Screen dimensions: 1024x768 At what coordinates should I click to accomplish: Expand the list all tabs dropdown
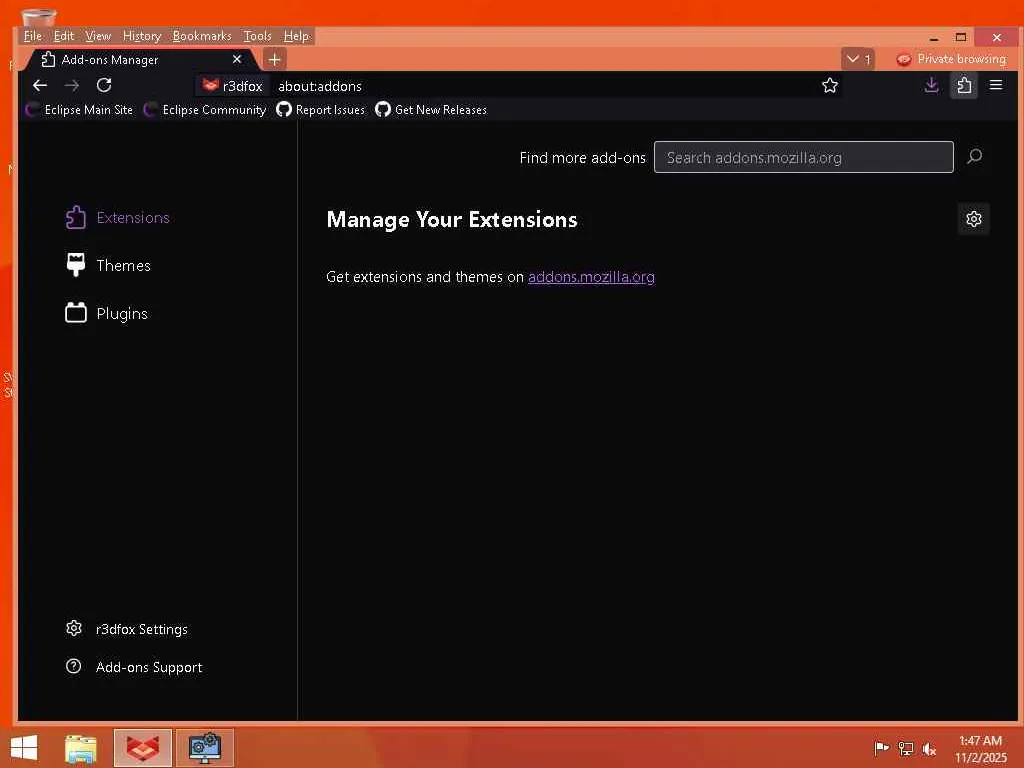coord(858,59)
